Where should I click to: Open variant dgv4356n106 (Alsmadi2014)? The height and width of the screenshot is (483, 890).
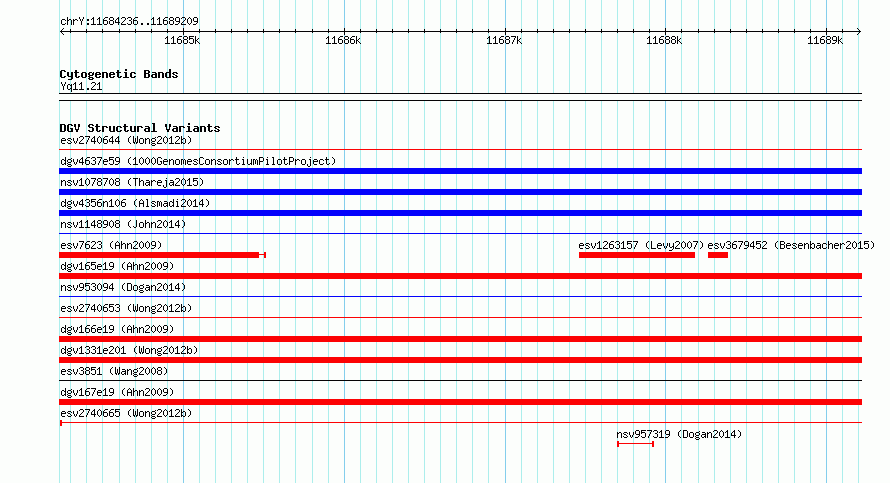135,203
